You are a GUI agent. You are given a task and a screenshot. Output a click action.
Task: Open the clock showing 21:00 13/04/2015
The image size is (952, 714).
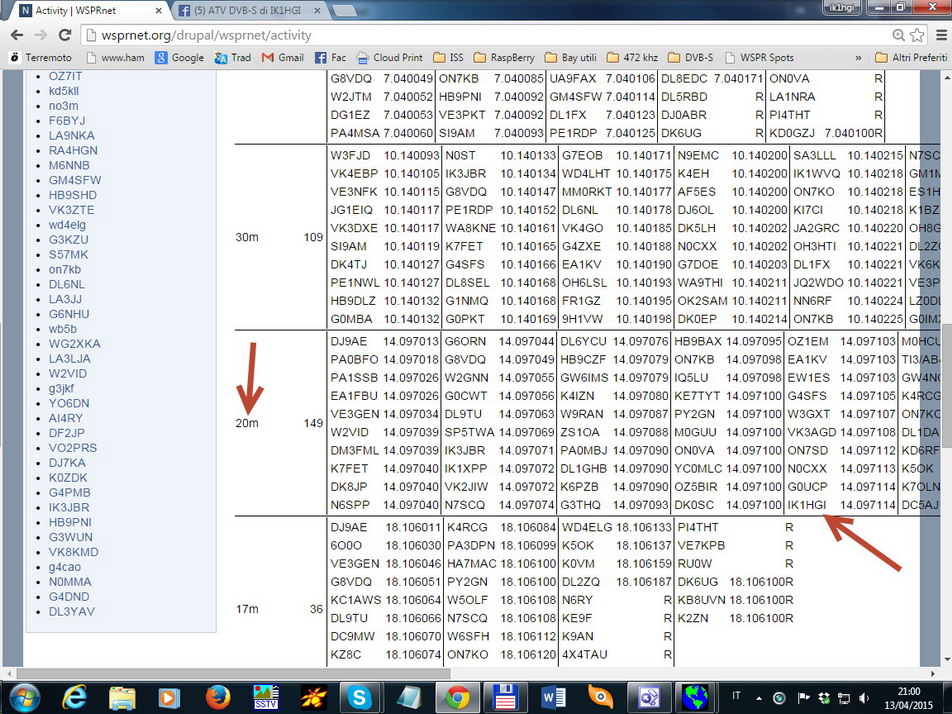point(909,698)
